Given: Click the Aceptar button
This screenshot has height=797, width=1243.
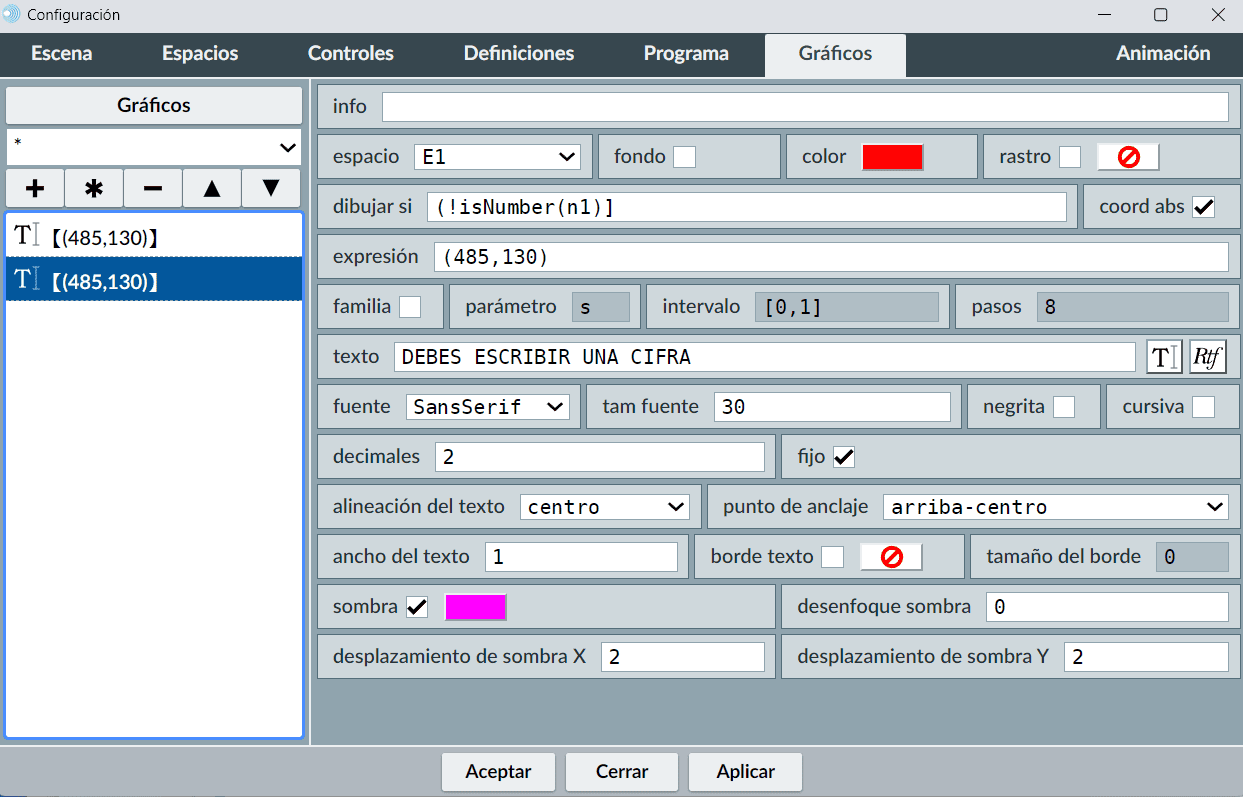Looking at the screenshot, I should coord(498,772).
